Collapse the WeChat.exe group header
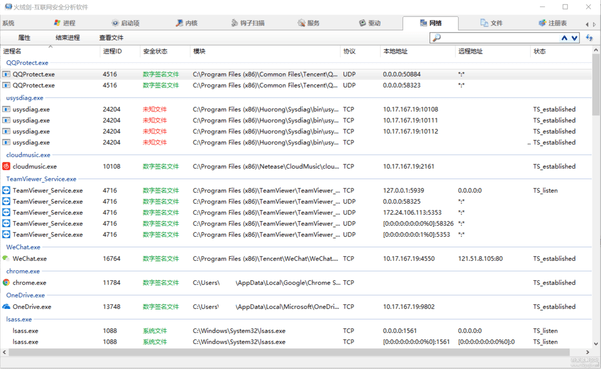This screenshot has height=369, width=601. pos(23,247)
